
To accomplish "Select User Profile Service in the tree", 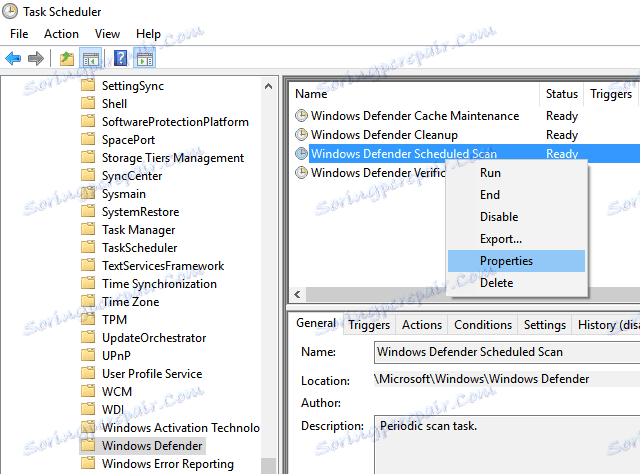I will (x=152, y=374).
